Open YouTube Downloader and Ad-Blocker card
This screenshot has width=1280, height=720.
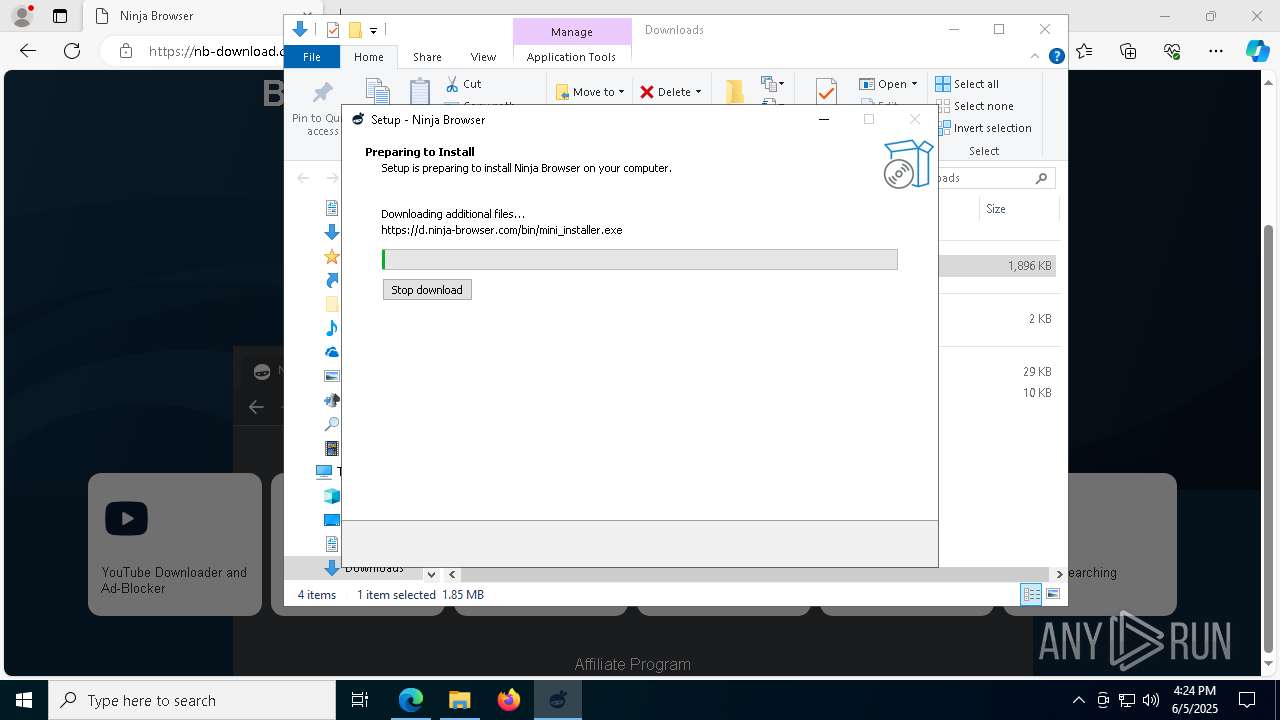175,544
